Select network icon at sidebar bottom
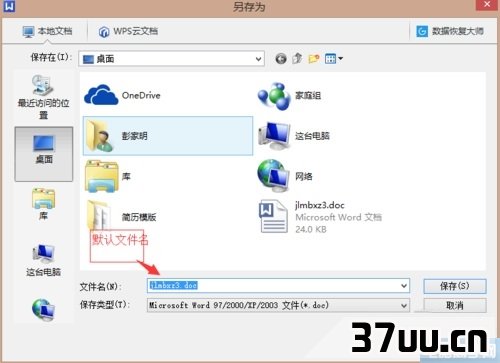The height and width of the screenshot is (363, 500). click(x=43, y=309)
